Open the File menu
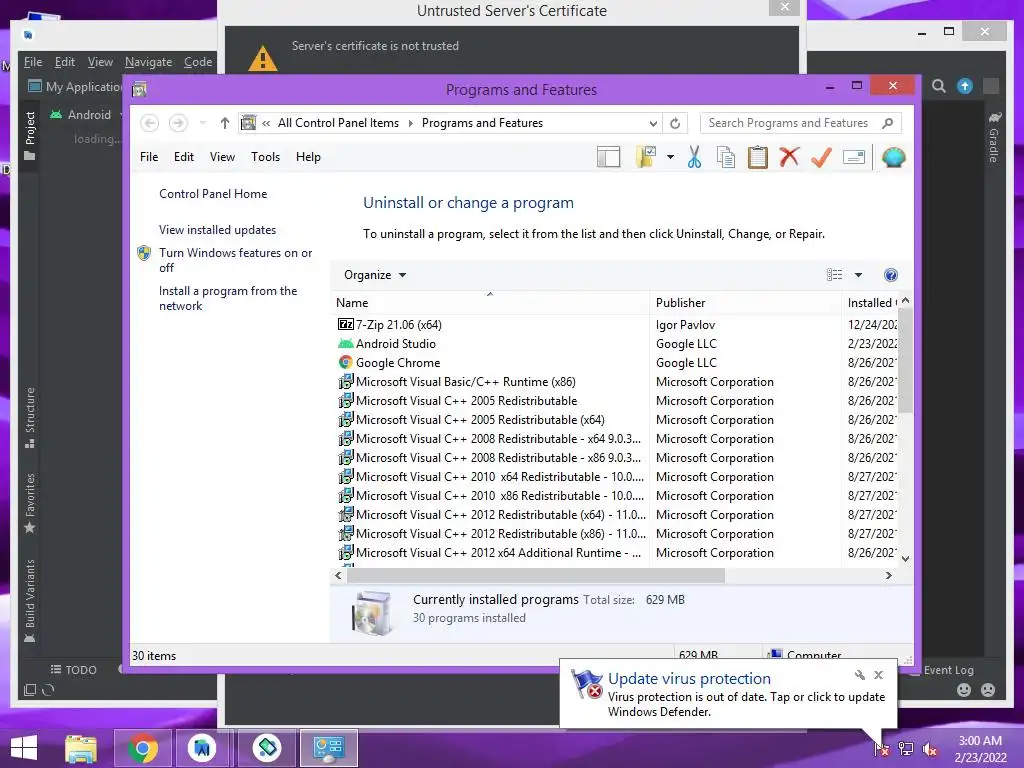Image resolution: width=1024 pixels, height=768 pixels. coord(149,157)
